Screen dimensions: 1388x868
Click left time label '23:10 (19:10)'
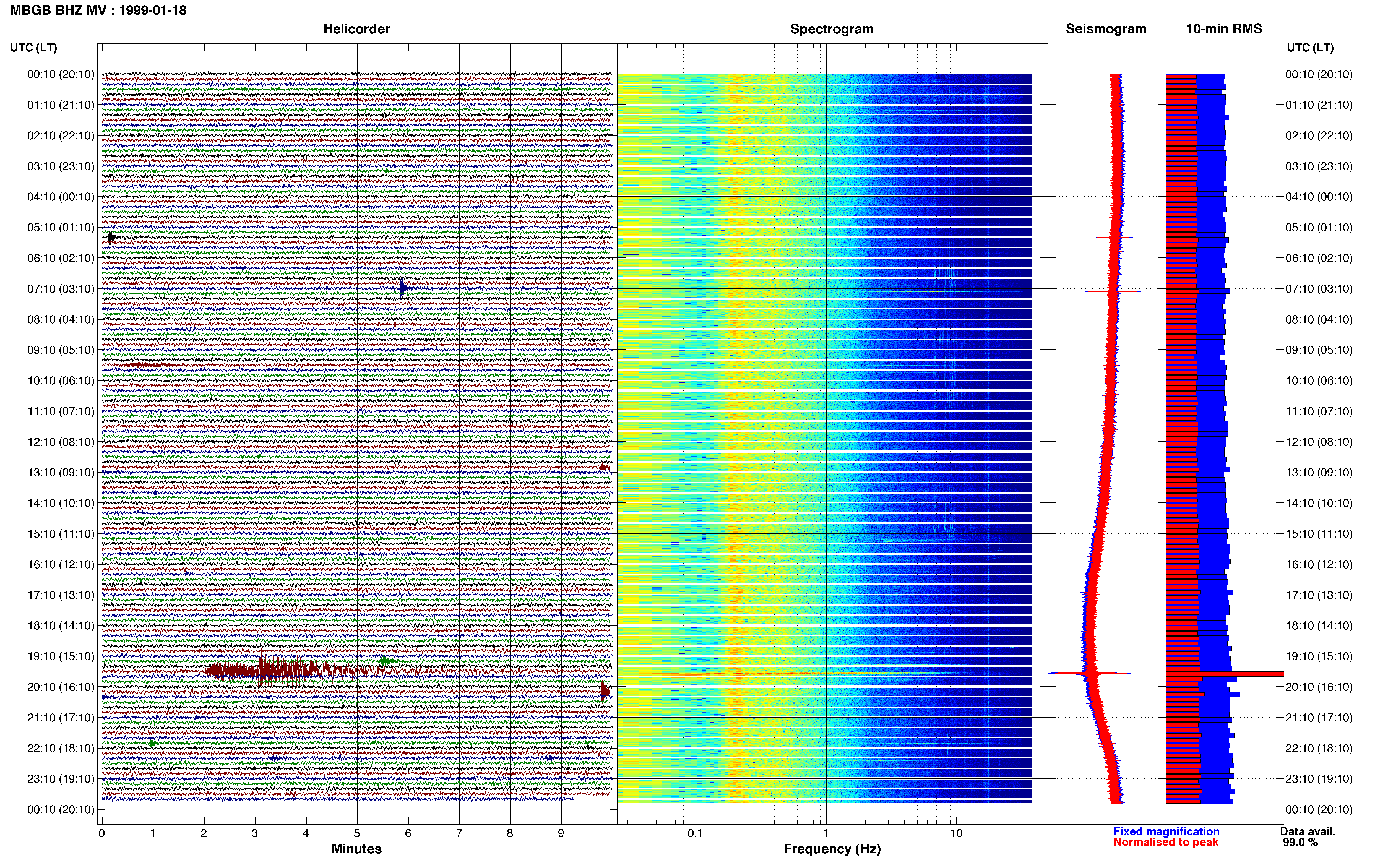(x=60, y=778)
